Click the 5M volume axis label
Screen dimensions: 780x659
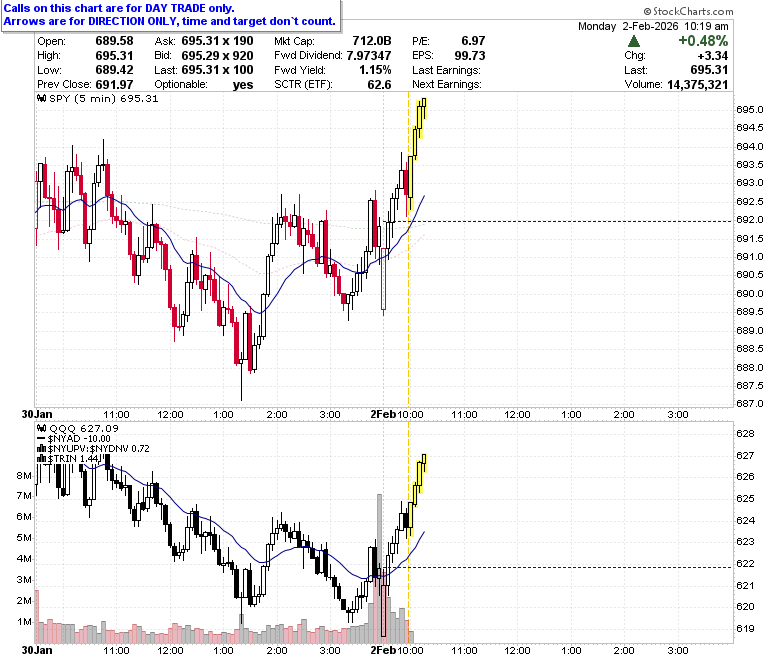(24, 538)
